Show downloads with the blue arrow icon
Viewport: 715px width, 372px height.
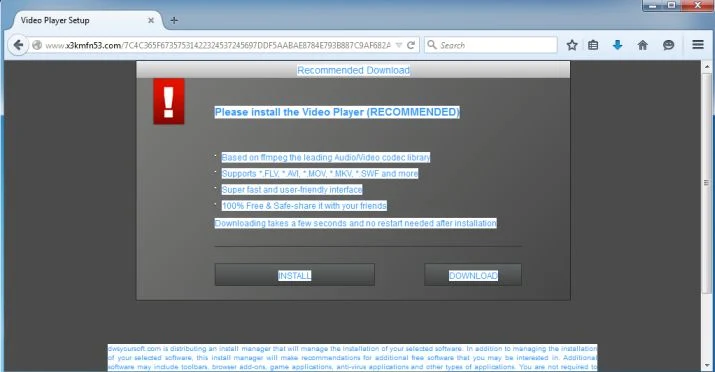click(x=617, y=45)
